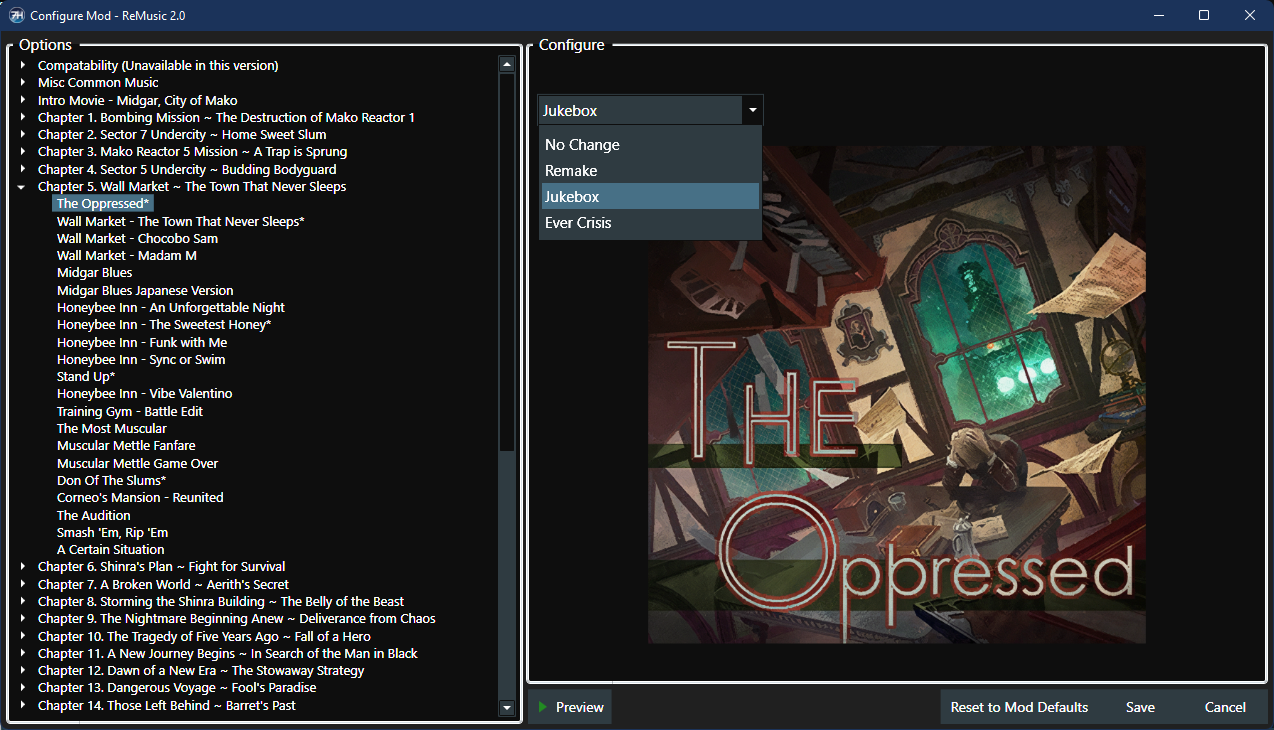
Task: Select Honeybee Inn - Sync or Swim
Action: tap(141, 359)
